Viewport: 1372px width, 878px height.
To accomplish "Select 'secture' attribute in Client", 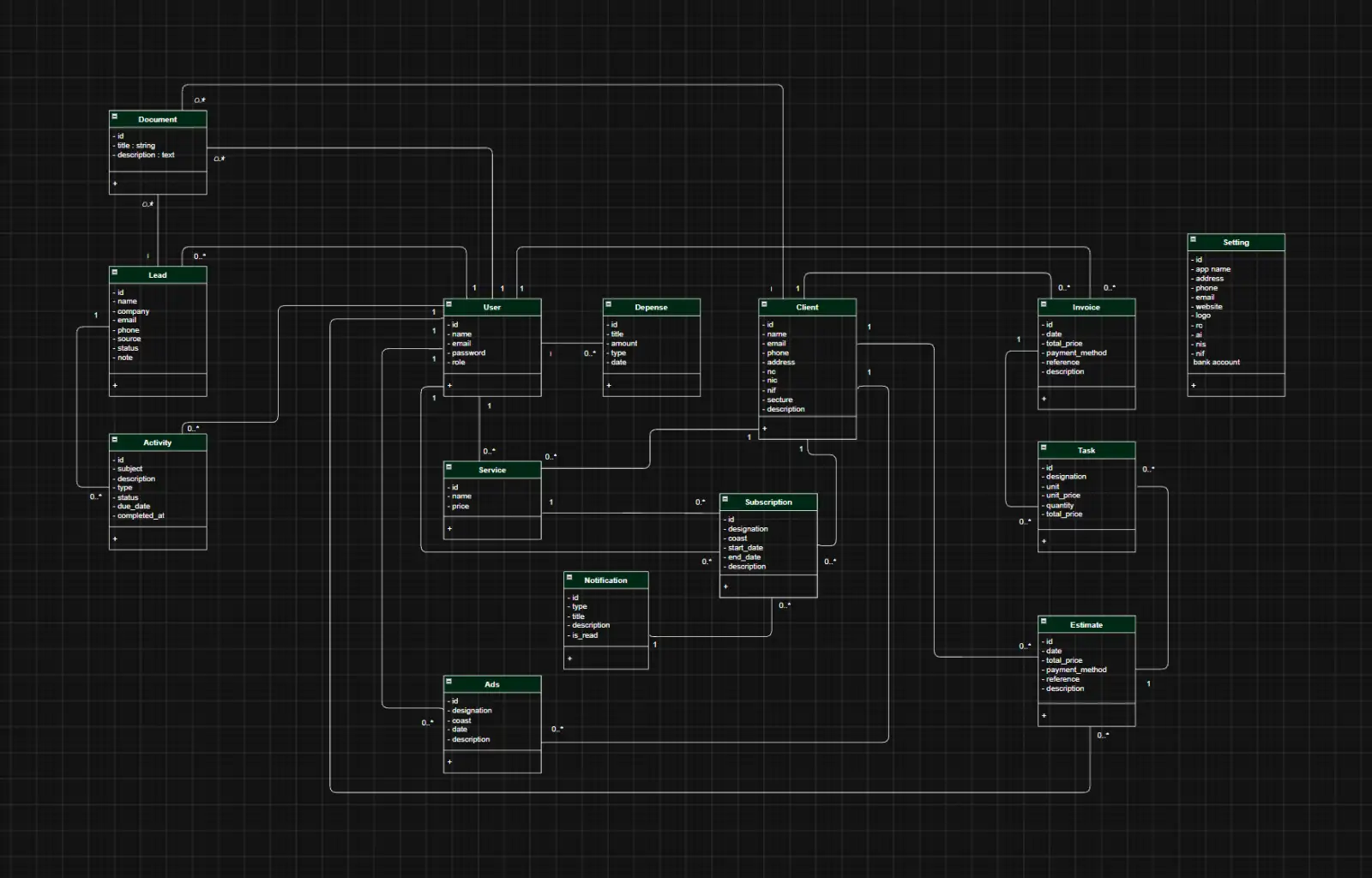I will pyautogui.click(x=779, y=400).
